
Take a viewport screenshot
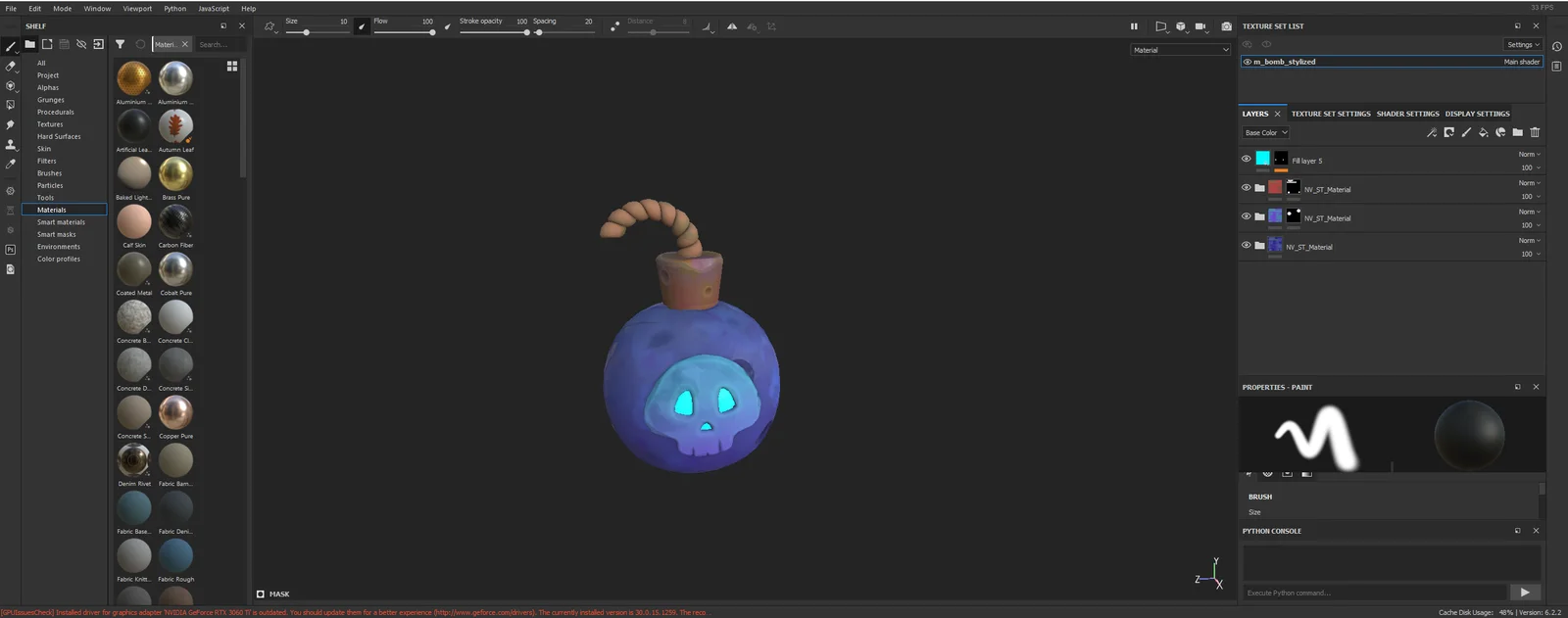pos(1226,26)
